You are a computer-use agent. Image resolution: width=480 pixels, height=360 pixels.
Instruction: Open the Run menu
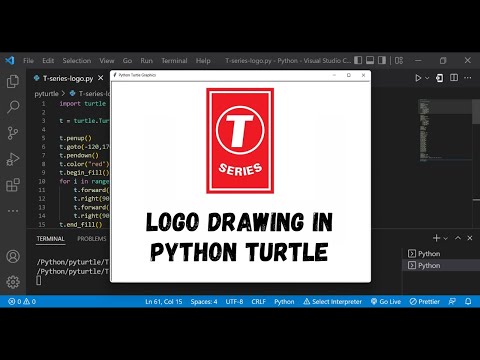pos(146,61)
